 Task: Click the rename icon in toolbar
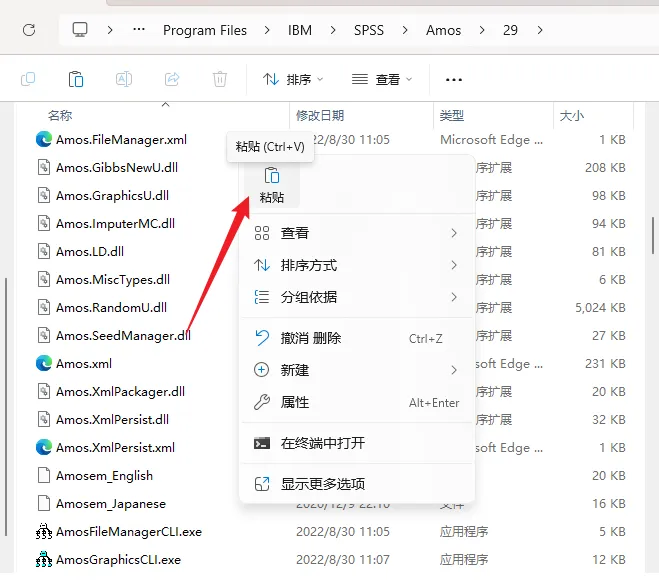124,79
